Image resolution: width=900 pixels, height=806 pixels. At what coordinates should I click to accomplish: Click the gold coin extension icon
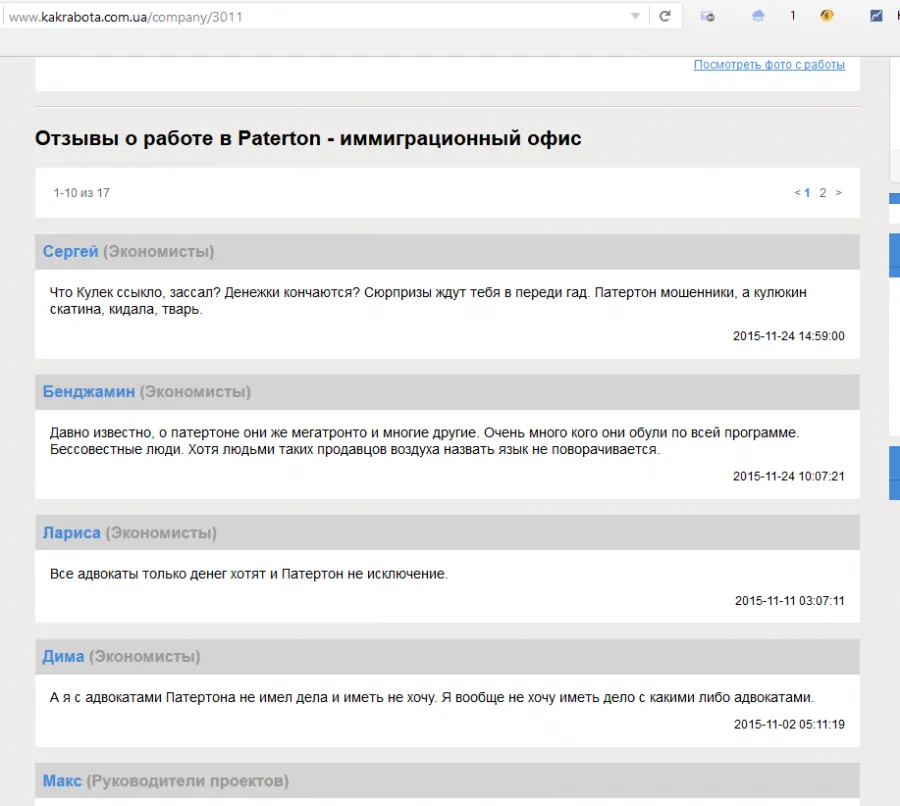click(x=827, y=16)
